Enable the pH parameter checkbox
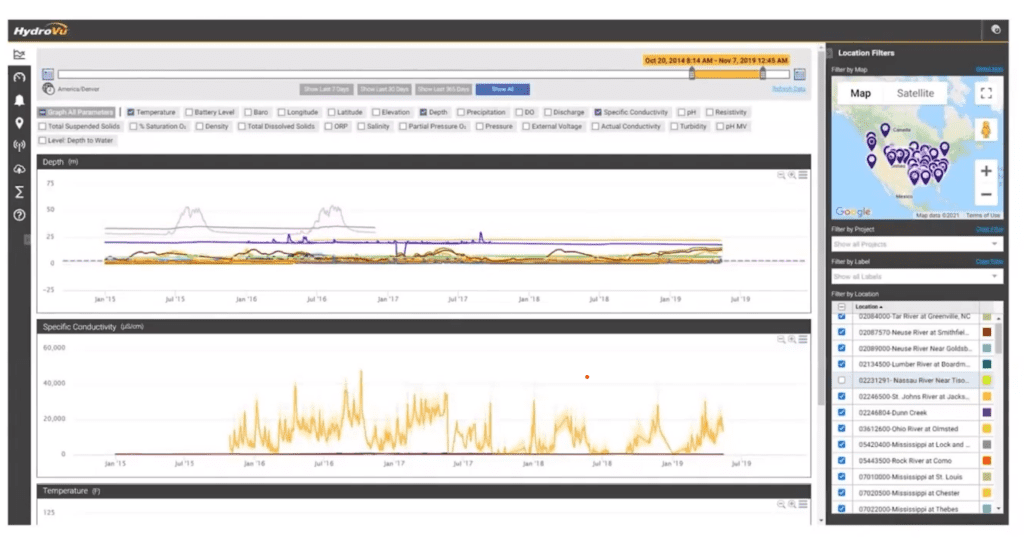The height and width of the screenshot is (538, 1024). 681,112
